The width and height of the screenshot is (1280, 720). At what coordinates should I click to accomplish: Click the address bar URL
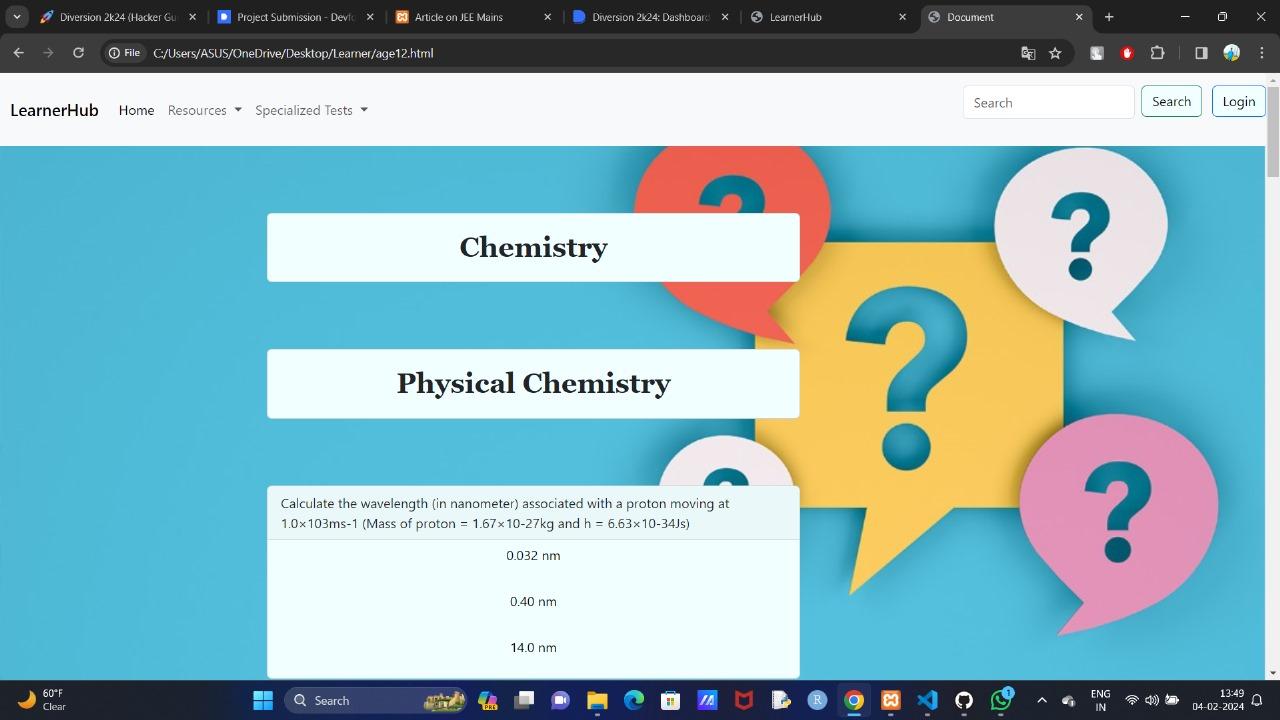tap(293, 53)
